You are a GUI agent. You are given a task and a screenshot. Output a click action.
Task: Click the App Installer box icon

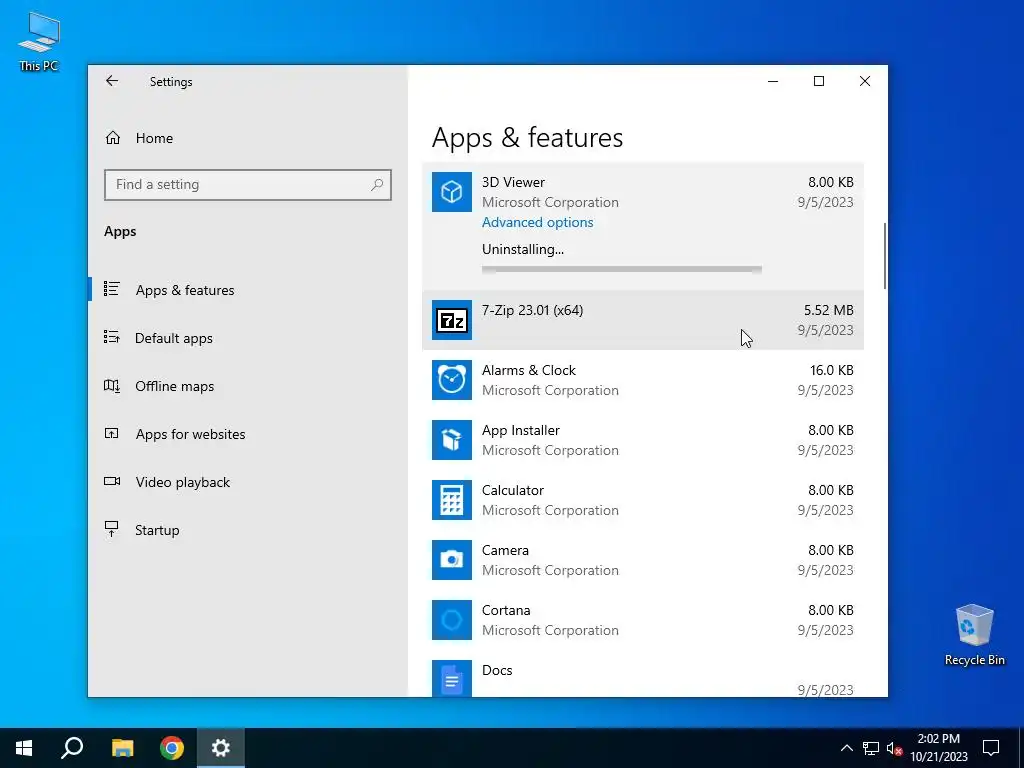(x=452, y=440)
